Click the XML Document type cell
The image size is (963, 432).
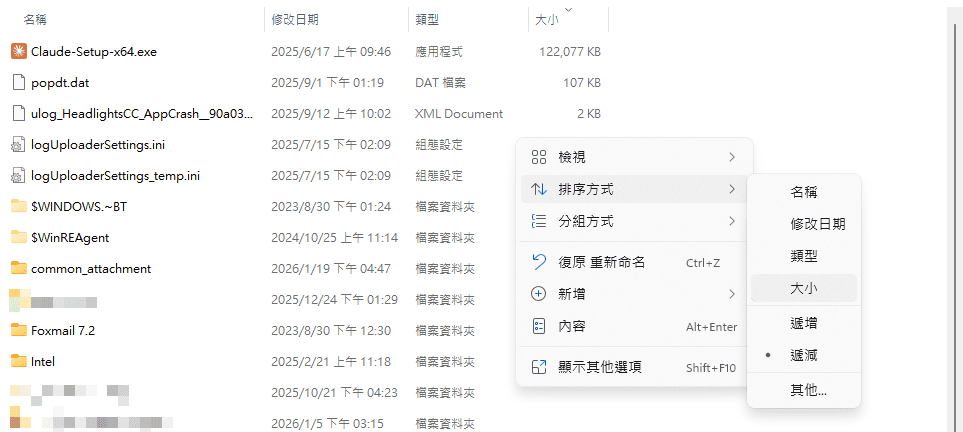(459, 114)
